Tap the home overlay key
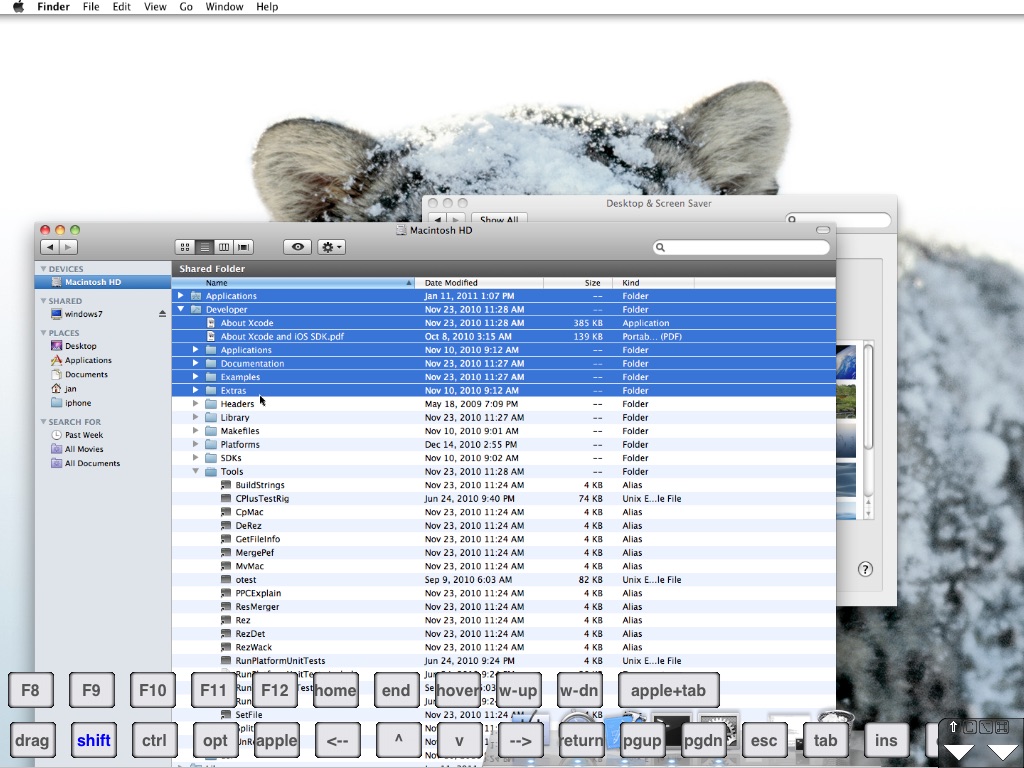 pos(335,690)
